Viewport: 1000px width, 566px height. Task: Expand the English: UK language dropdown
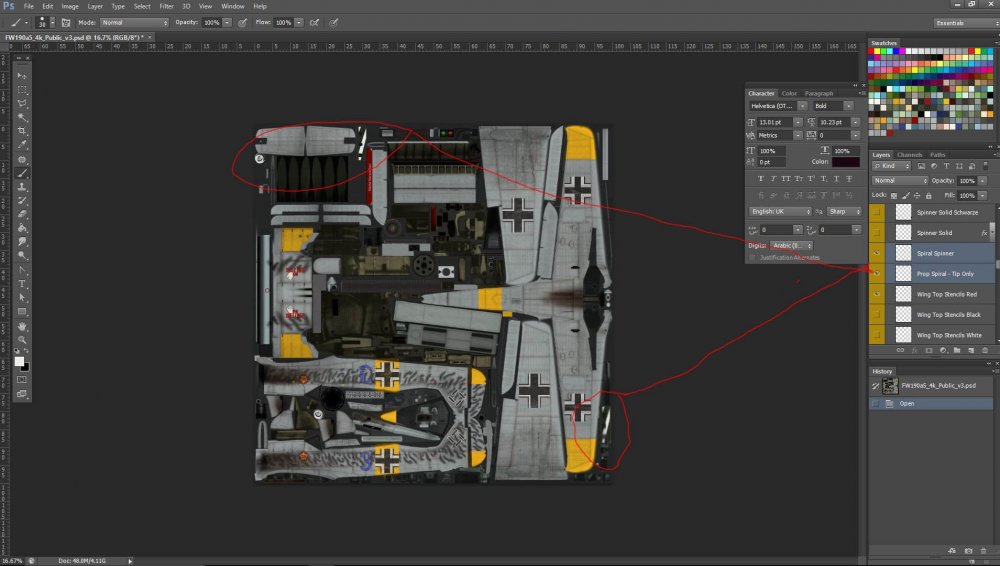tap(781, 212)
